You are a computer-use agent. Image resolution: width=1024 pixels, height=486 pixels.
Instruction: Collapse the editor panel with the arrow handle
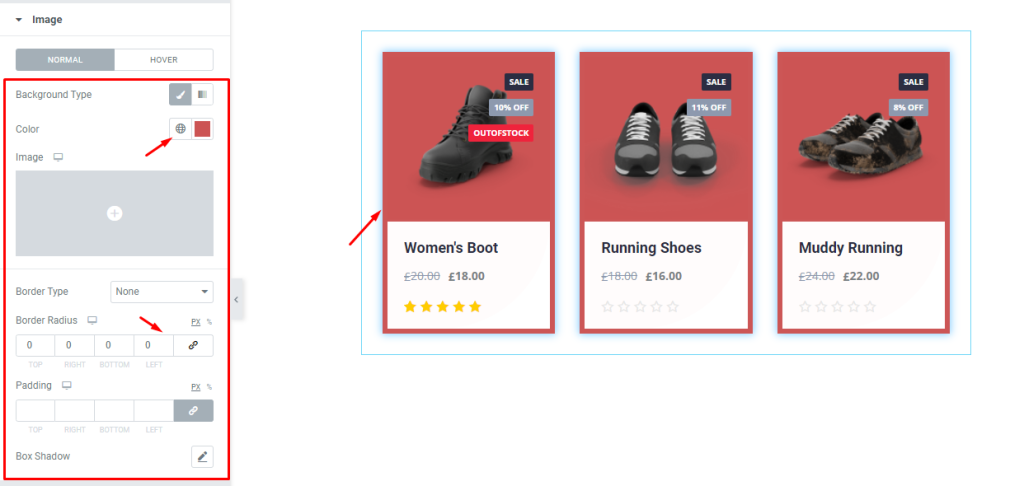click(x=237, y=299)
